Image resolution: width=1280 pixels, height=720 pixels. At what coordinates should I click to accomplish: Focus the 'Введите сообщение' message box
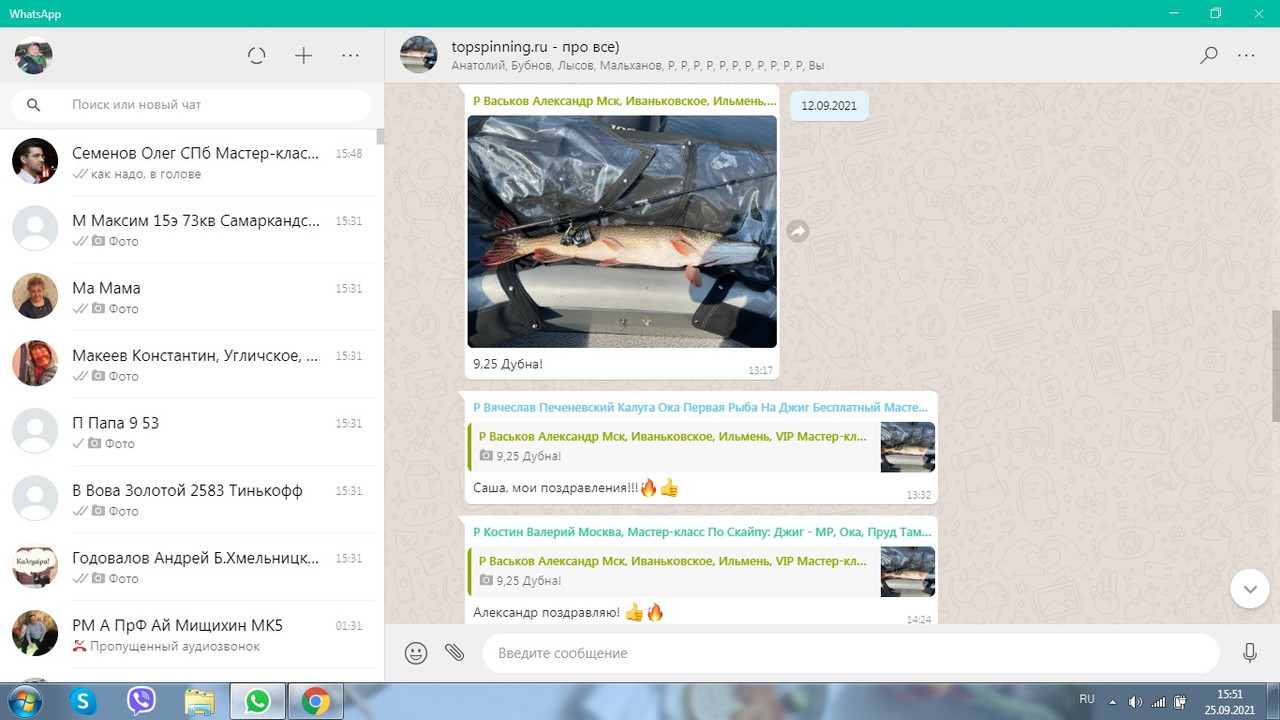click(x=851, y=653)
